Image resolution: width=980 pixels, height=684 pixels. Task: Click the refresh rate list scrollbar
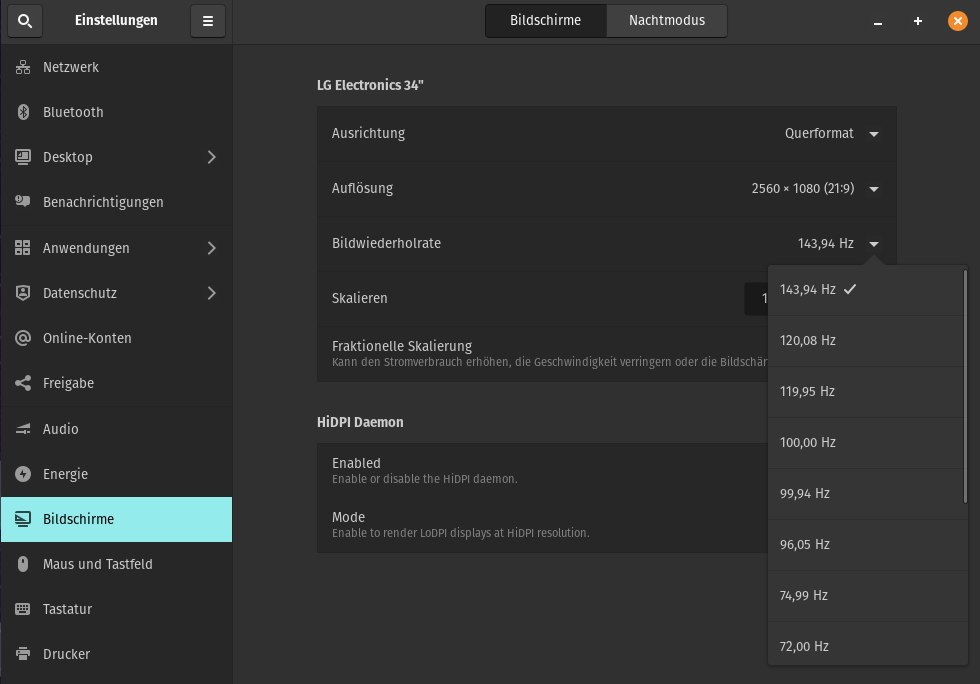click(965, 385)
